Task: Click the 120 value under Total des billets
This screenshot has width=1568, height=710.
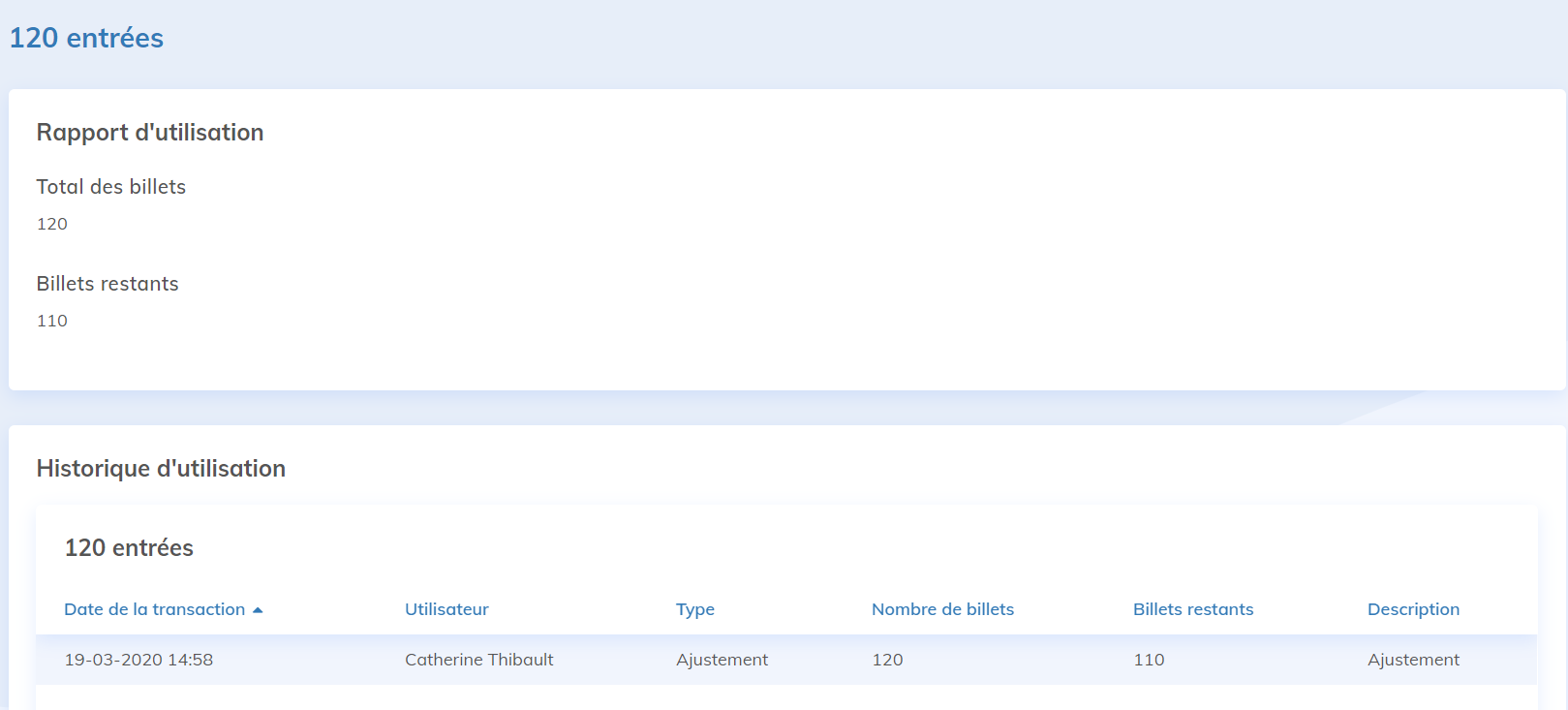Action: (x=52, y=224)
